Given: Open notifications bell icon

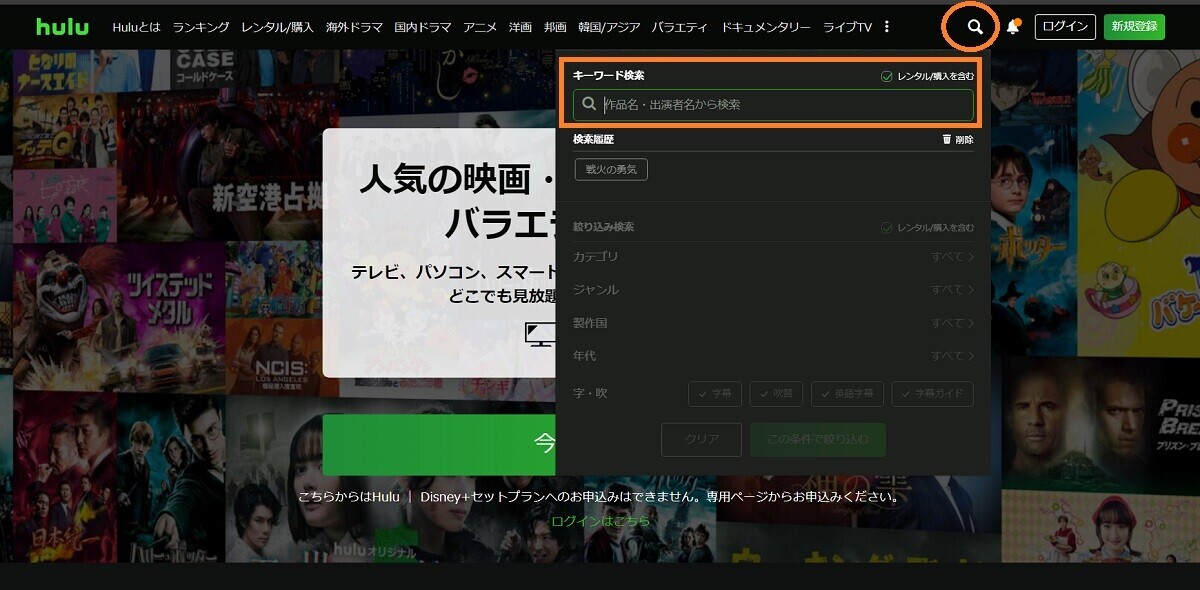Looking at the screenshot, I should coord(1013,27).
